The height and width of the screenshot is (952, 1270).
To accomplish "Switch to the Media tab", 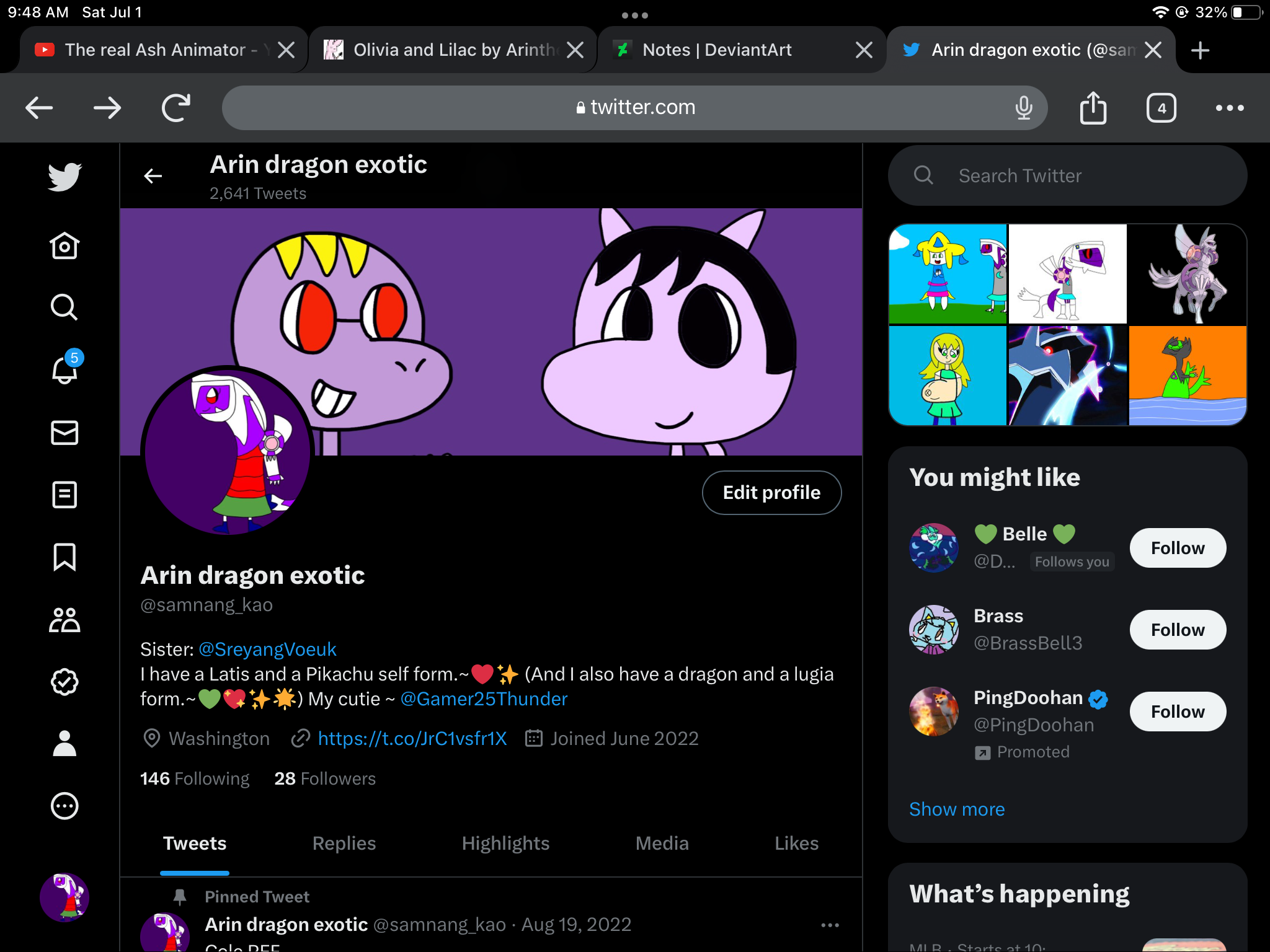I will point(662,843).
